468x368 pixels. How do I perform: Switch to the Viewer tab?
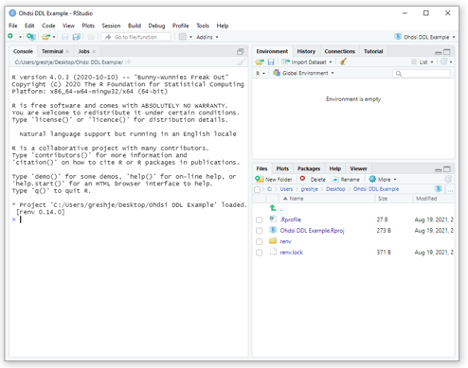pos(359,169)
